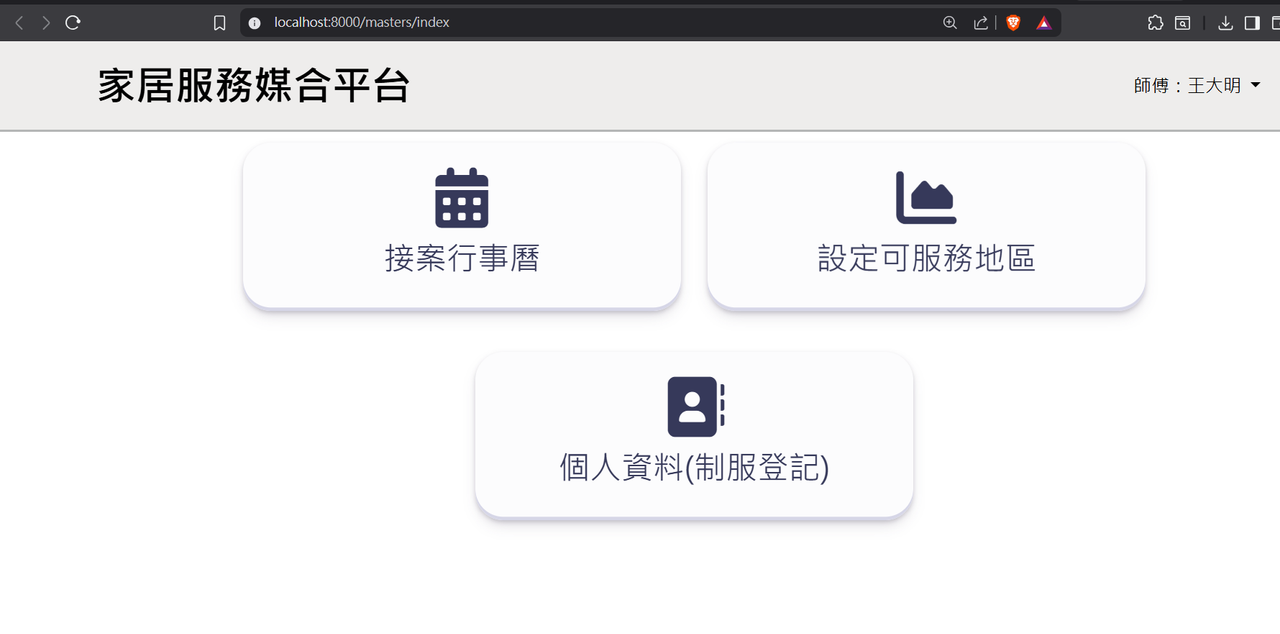Click the address book icon for 個人資料

[696, 407]
